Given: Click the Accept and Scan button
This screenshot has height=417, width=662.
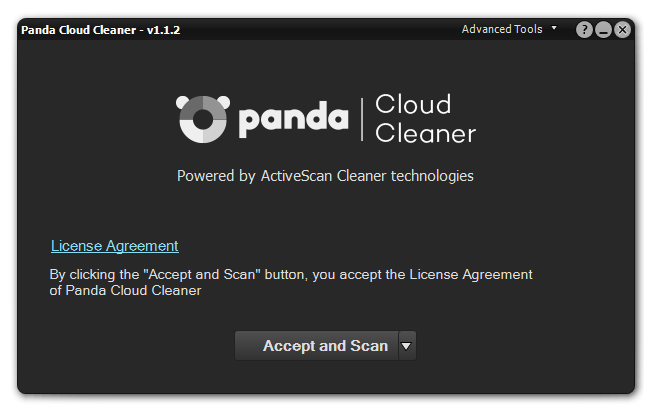Looking at the screenshot, I should click(x=317, y=346).
